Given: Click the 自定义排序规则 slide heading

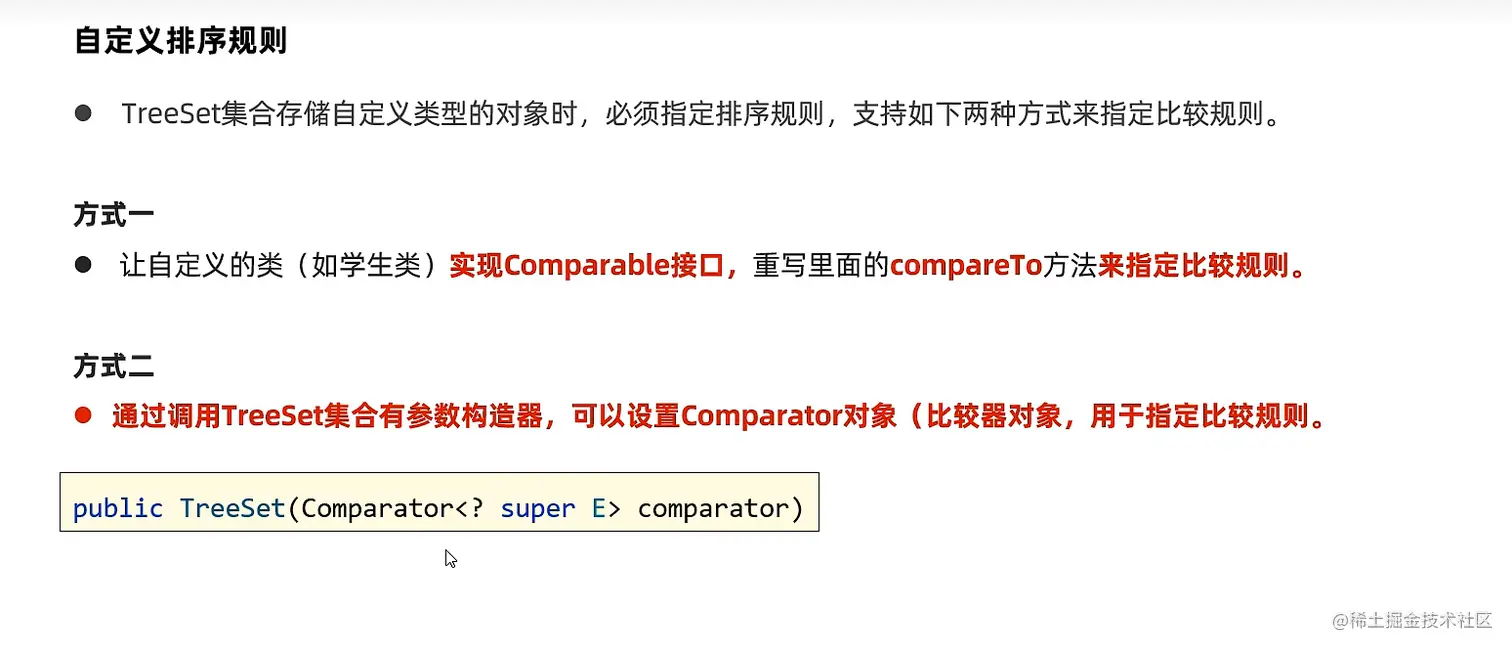Looking at the screenshot, I should [x=181, y=41].
